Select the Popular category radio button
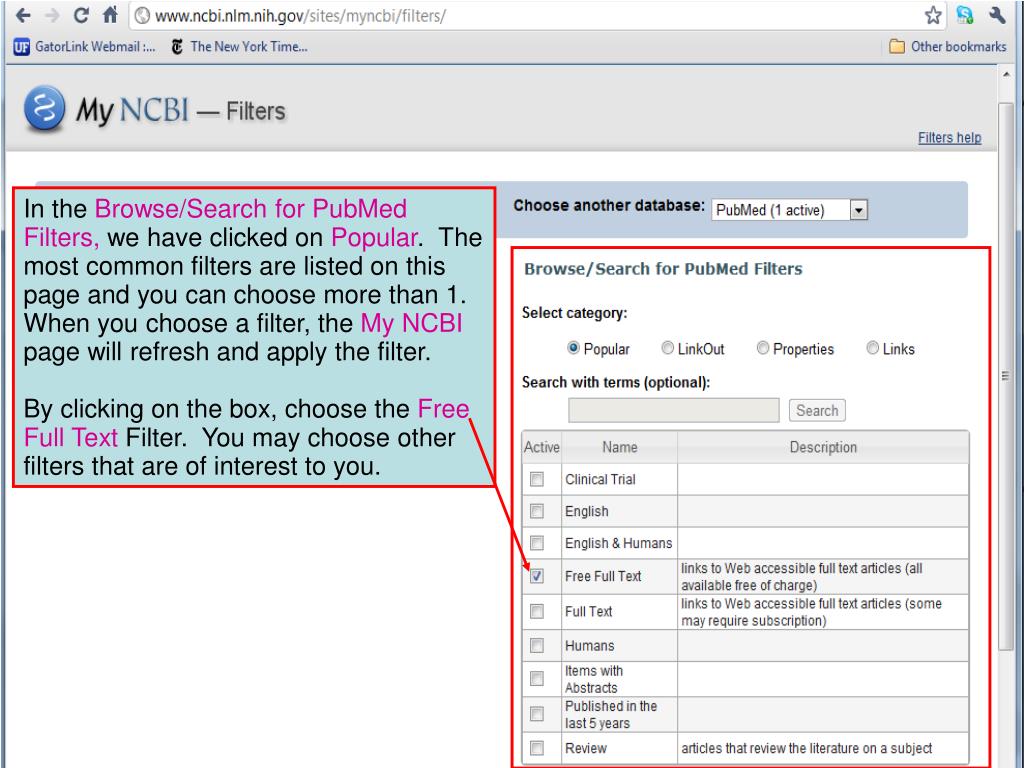 point(573,348)
